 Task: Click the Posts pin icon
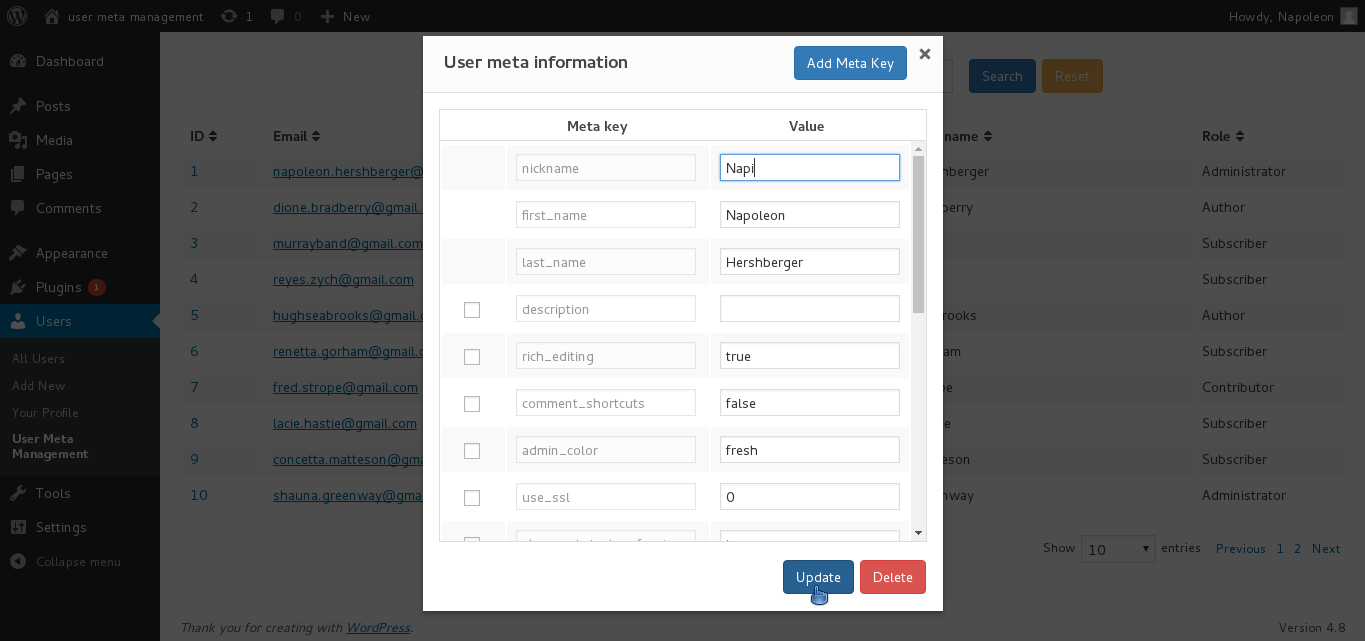(x=18, y=106)
